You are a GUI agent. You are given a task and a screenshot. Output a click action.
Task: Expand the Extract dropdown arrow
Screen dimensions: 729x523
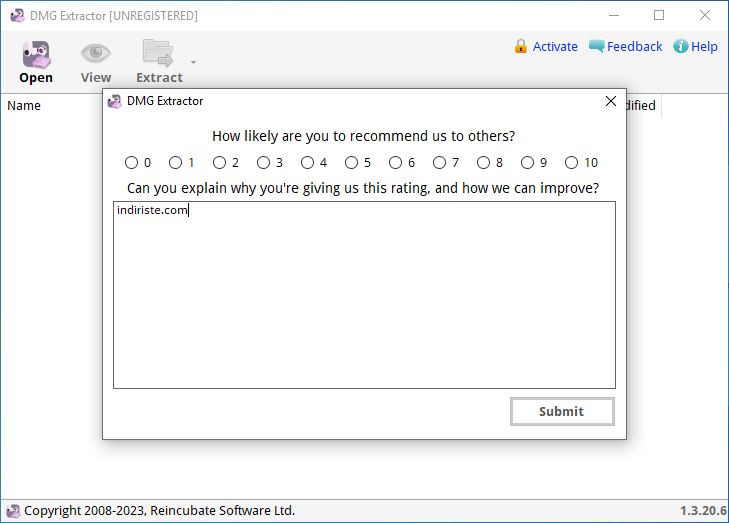click(x=193, y=62)
